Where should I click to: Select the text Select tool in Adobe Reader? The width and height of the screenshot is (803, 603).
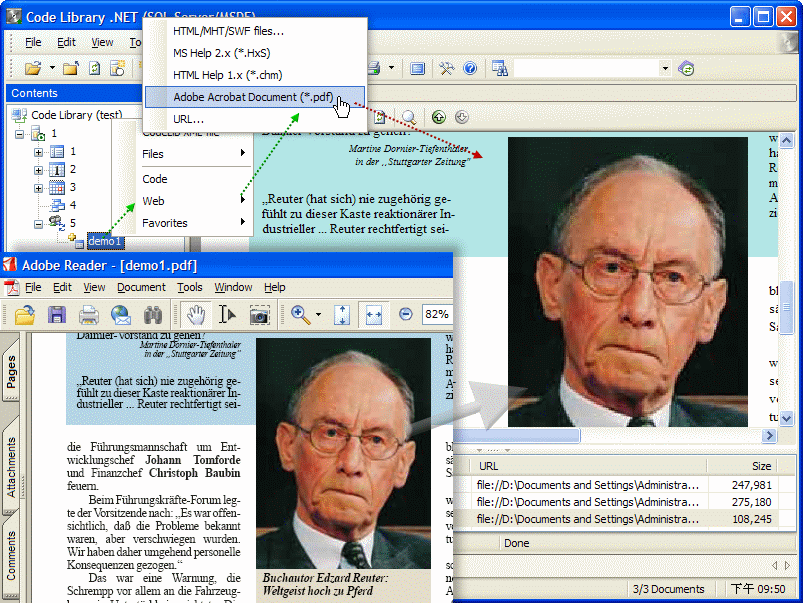pyautogui.click(x=227, y=315)
